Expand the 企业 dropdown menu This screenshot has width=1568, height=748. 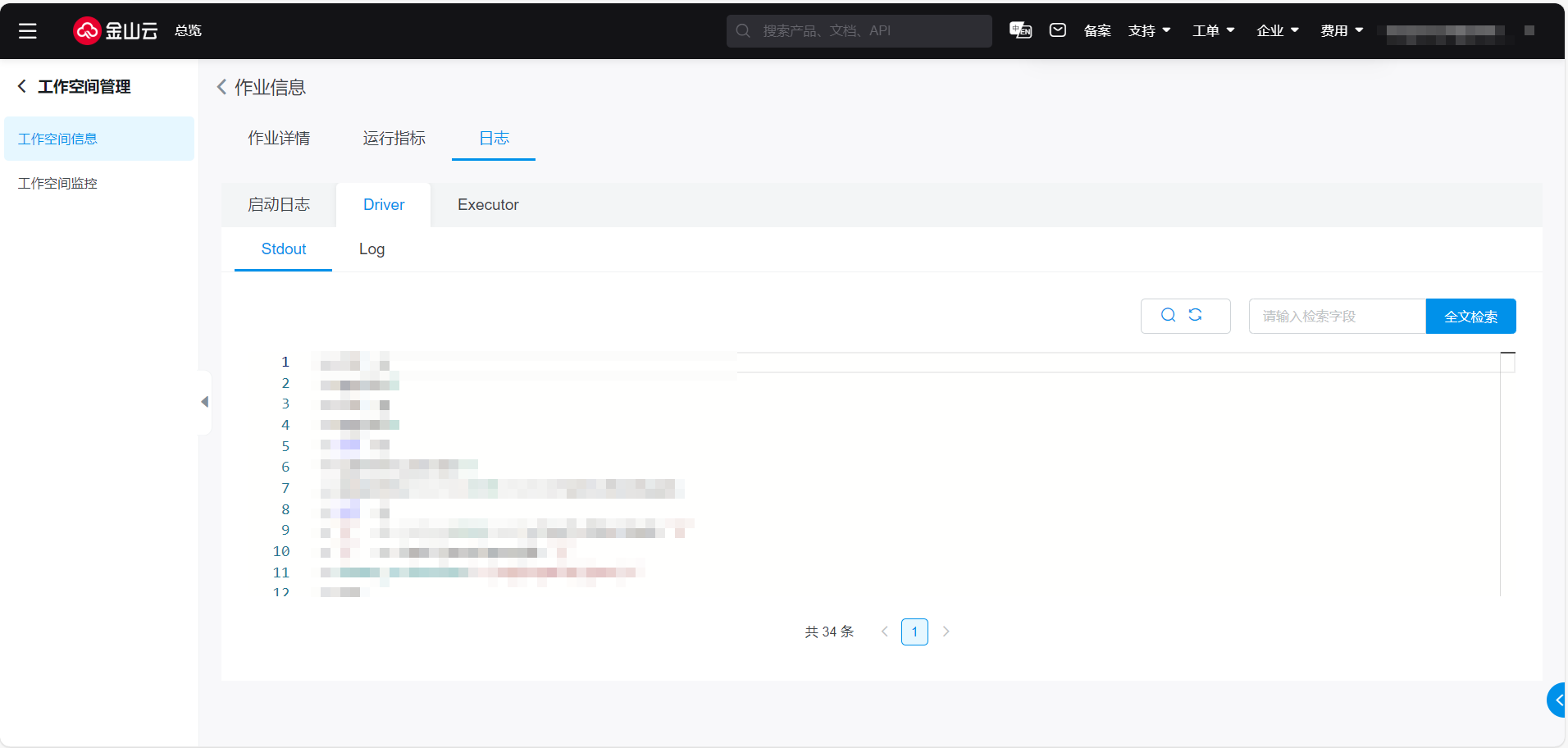[1278, 30]
